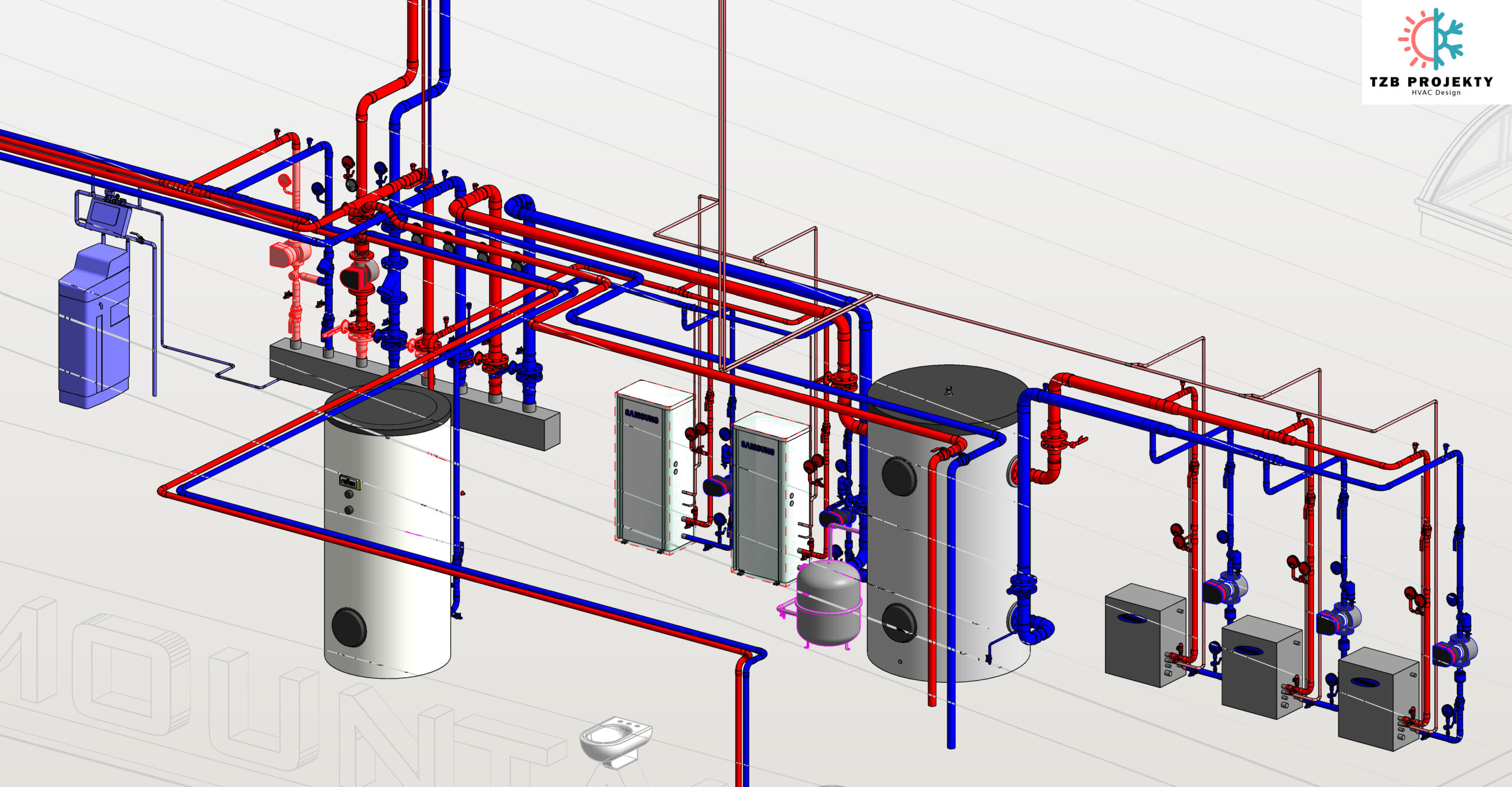Select the blue water softener unit
This screenshot has height=787, width=1512.
(x=93, y=326)
